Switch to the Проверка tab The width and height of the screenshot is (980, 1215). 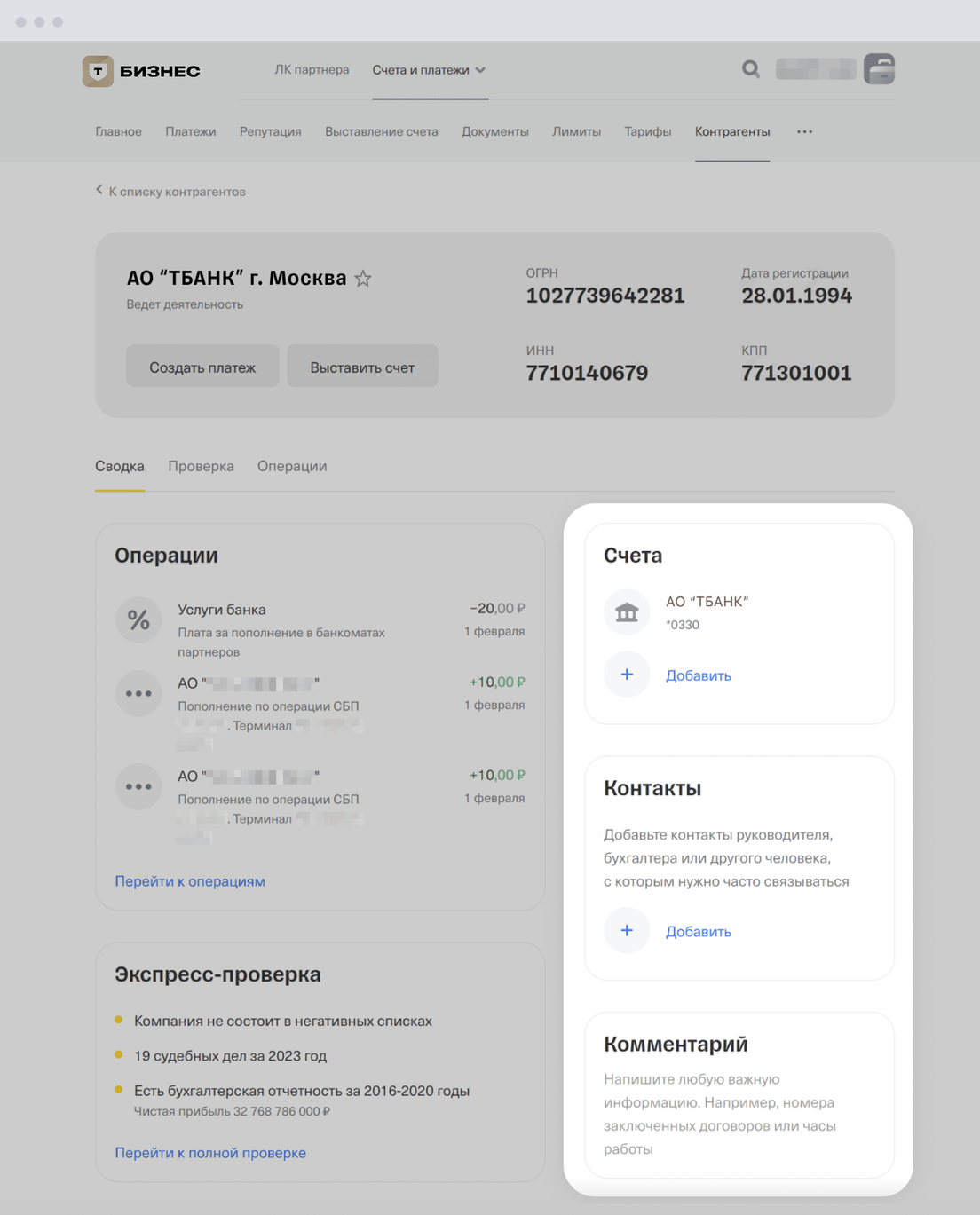(x=201, y=466)
